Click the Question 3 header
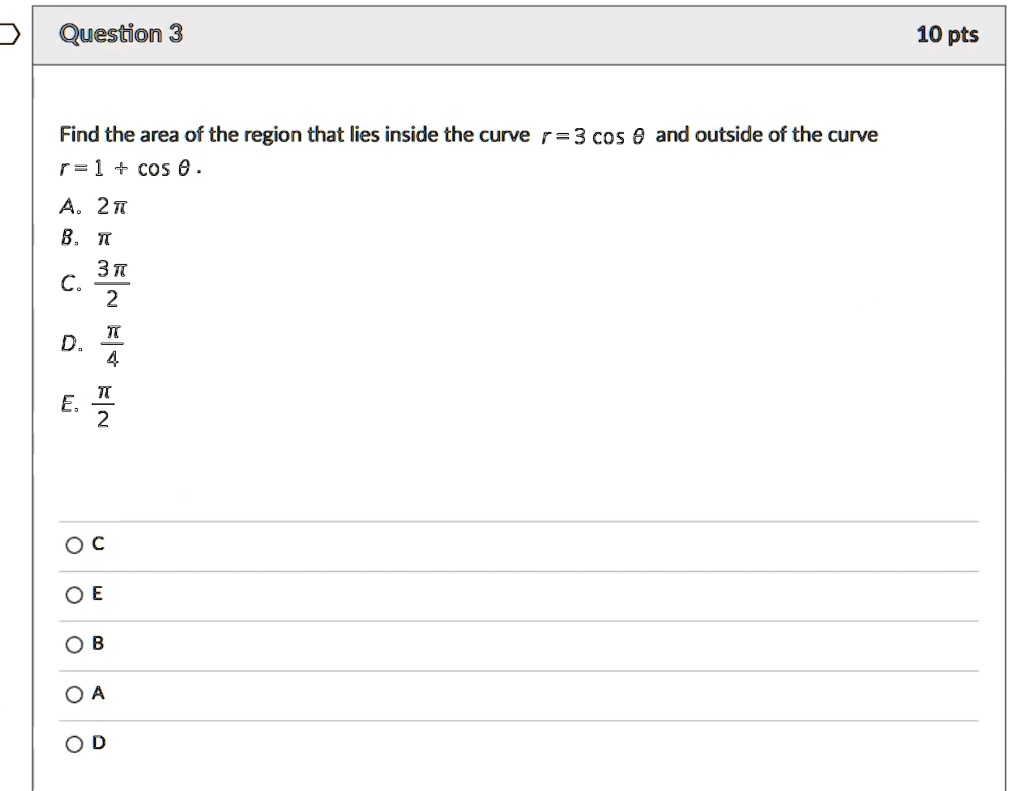Image resolution: width=1011 pixels, height=791 pixels. (120, 32)
